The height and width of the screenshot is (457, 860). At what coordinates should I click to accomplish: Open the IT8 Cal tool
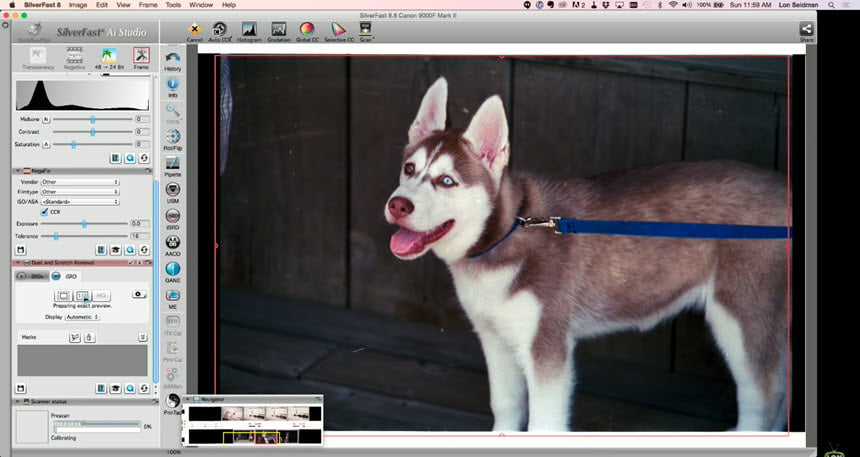coord(173,324)
